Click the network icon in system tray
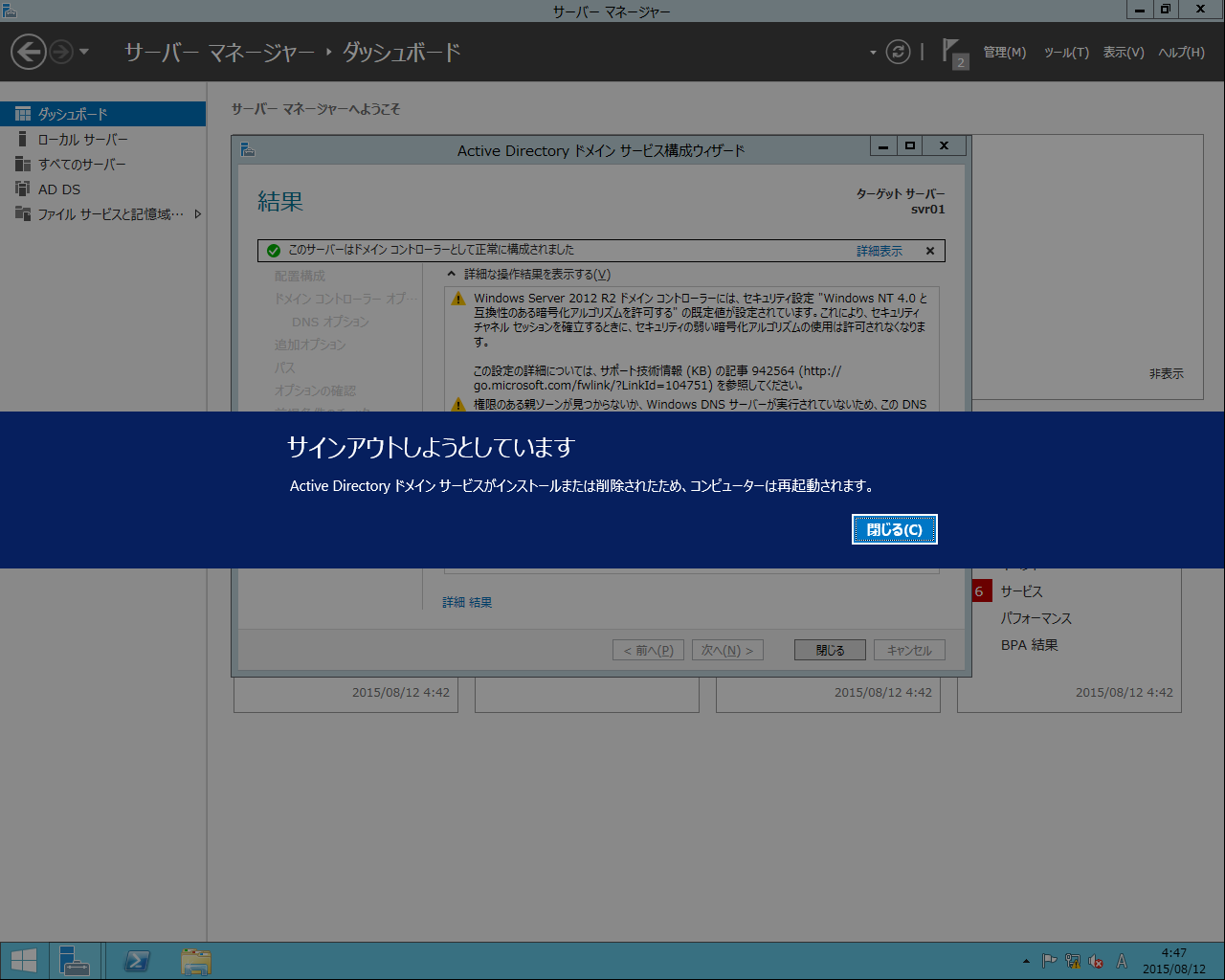This screenshot has height=980, width=1225. [x=1073, y=961]
